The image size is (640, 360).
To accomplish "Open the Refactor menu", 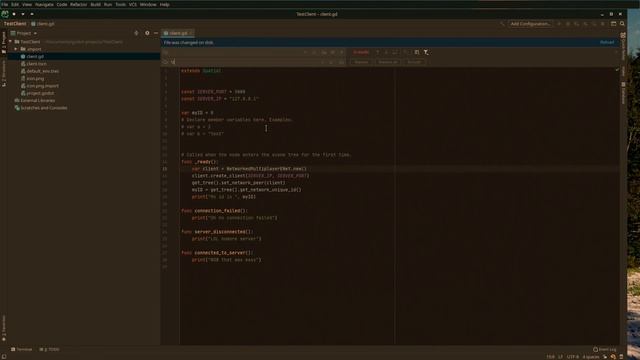I will pos(78,4).
